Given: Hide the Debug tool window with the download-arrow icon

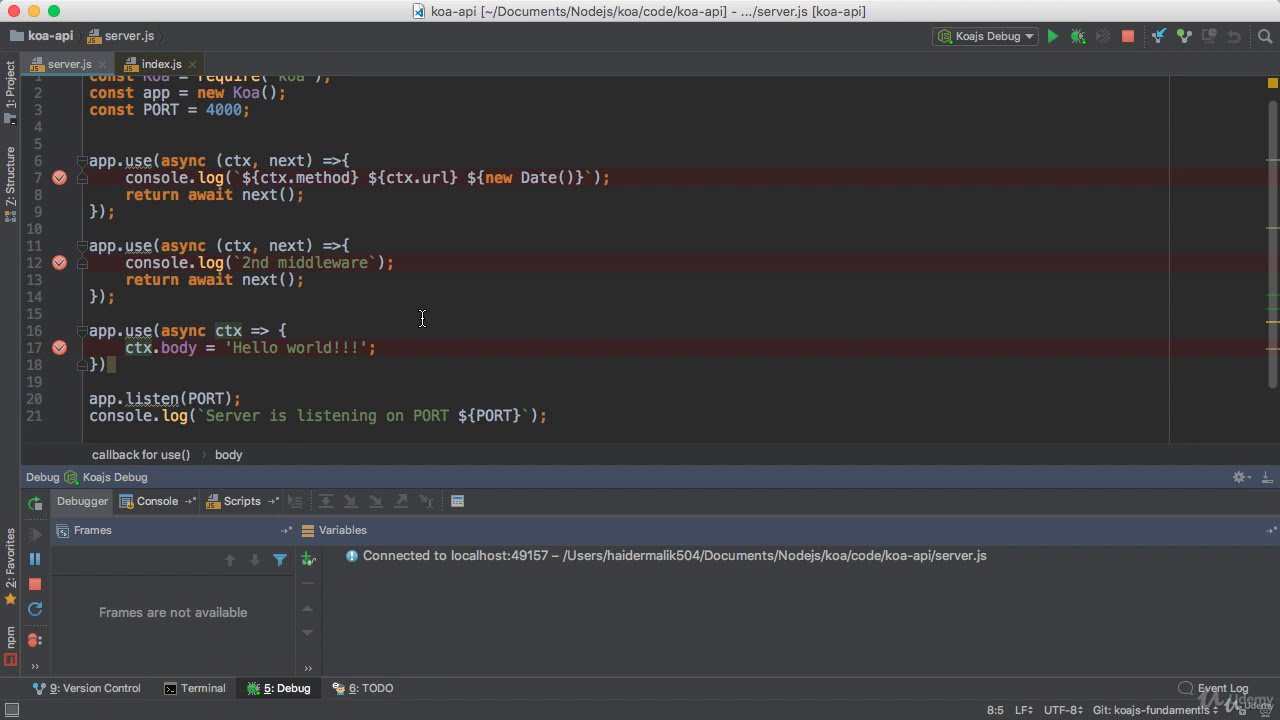Looking at the screenshot, I should point(1266,478).
